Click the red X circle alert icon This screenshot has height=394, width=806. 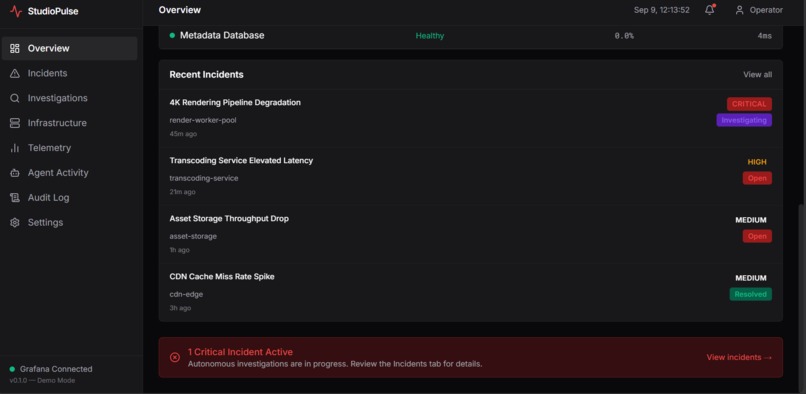coord(175,357)
